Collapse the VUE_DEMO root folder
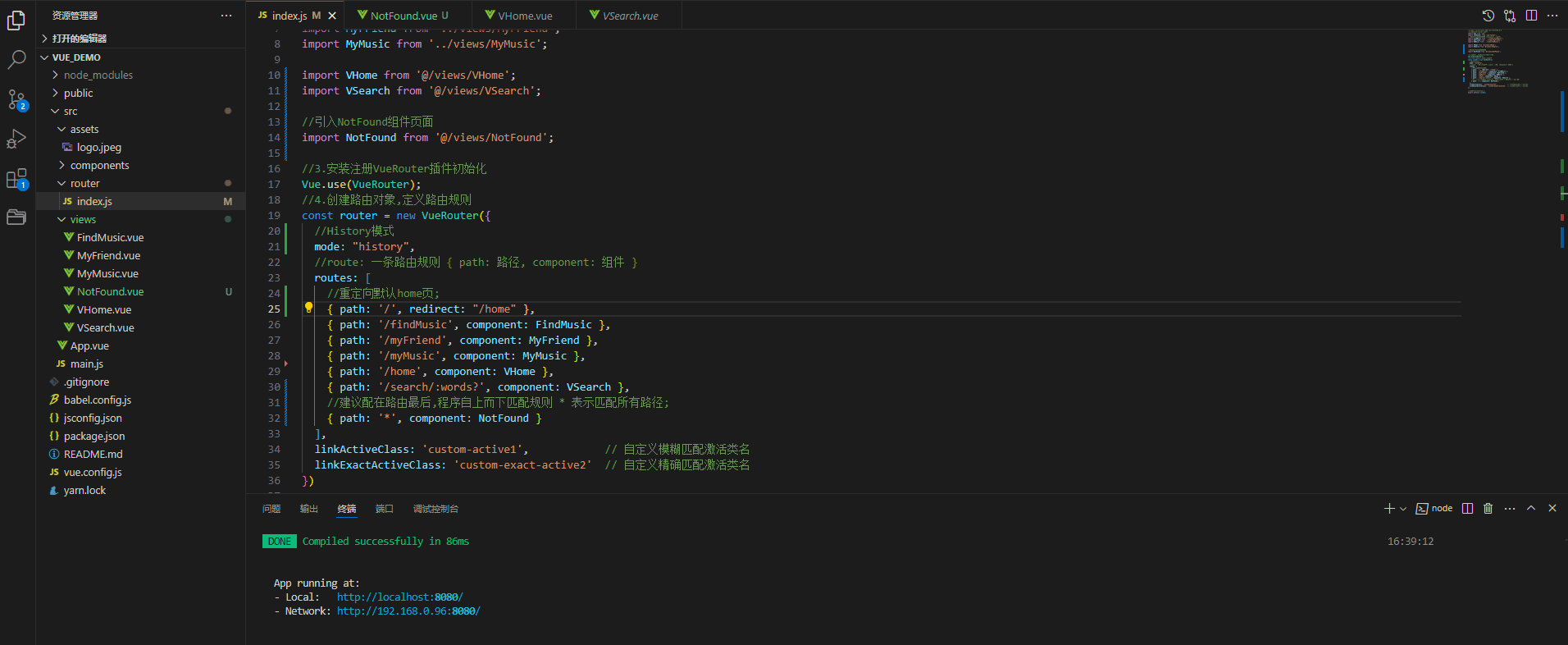The image size is (1568, 645). pyautogui.click(x=140, y=57)
